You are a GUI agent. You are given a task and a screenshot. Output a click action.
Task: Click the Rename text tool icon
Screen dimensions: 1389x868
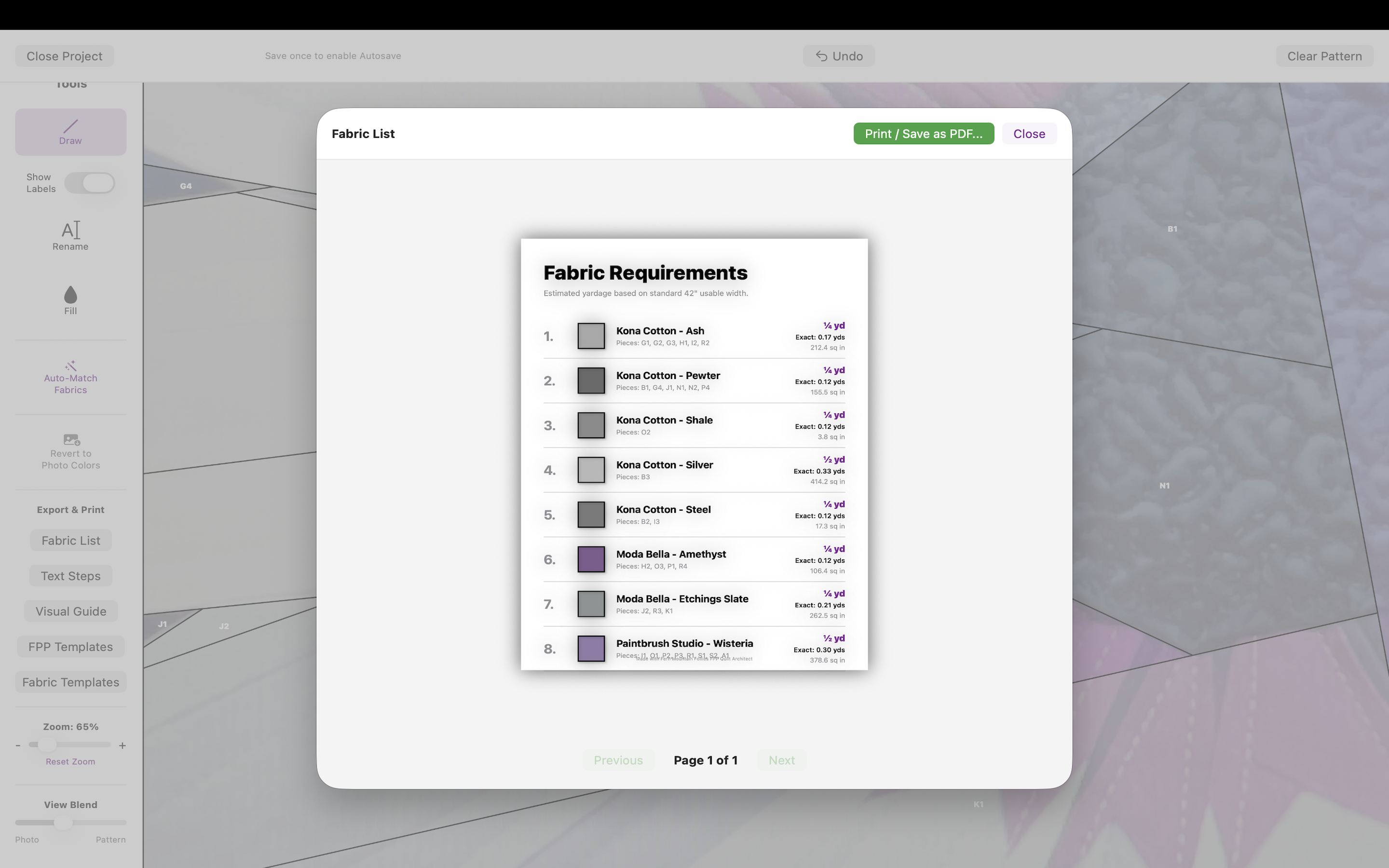coord(70,230)
